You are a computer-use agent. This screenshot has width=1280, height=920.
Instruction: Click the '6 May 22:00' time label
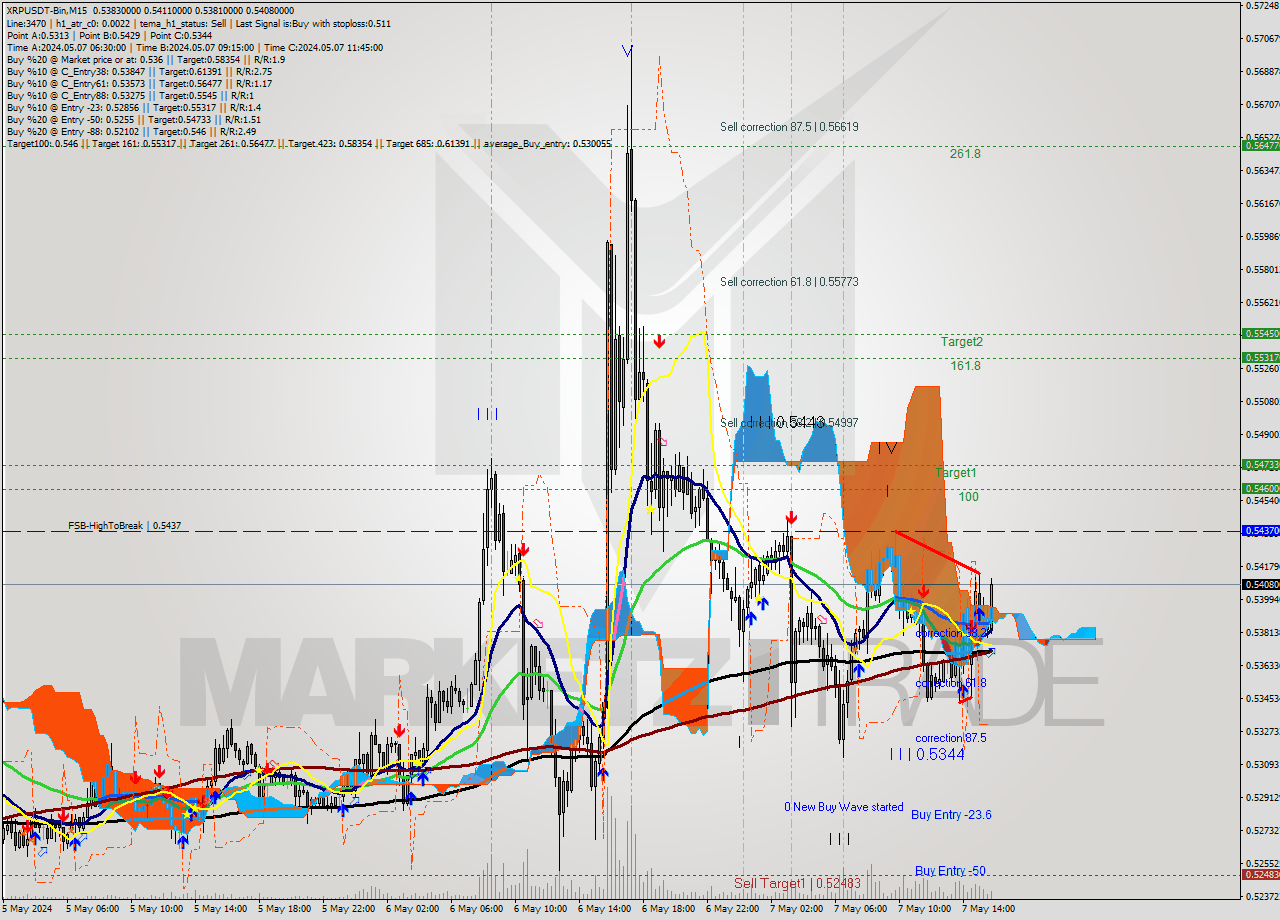[x=733, y=910]
